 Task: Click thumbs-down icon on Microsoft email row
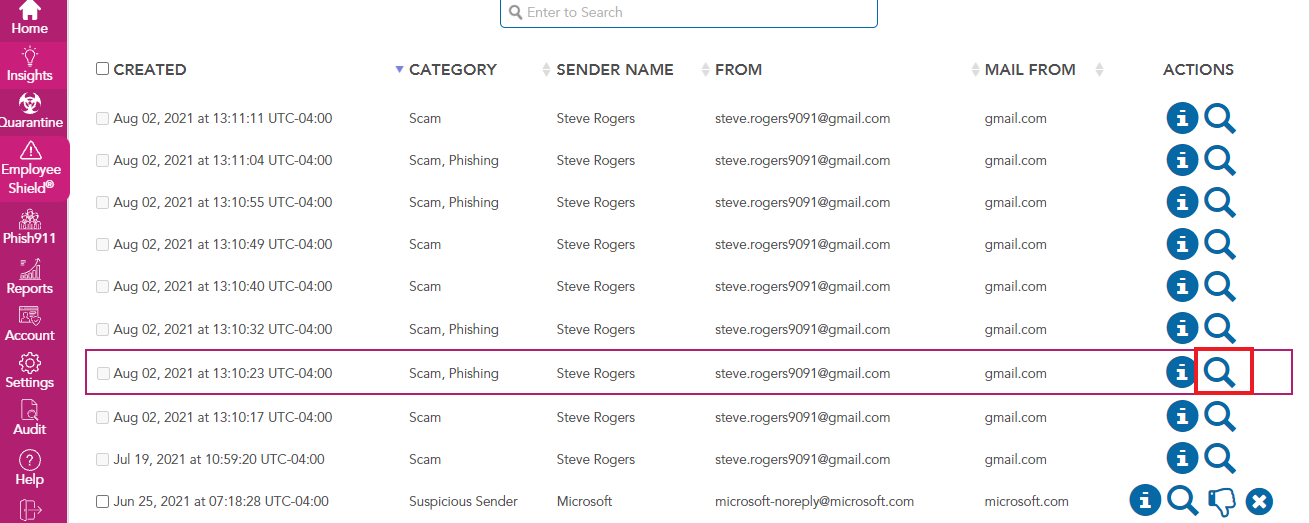[x=1221, y=501]
